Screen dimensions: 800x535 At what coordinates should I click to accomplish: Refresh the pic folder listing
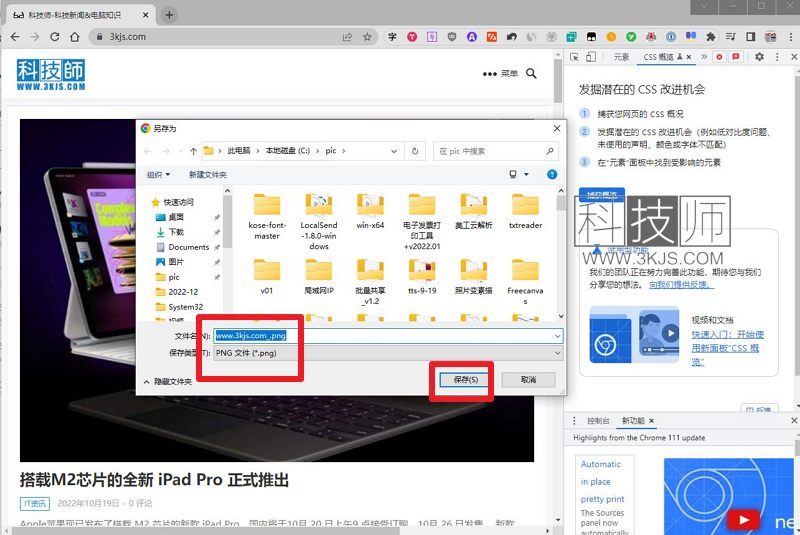click(415, 151)
